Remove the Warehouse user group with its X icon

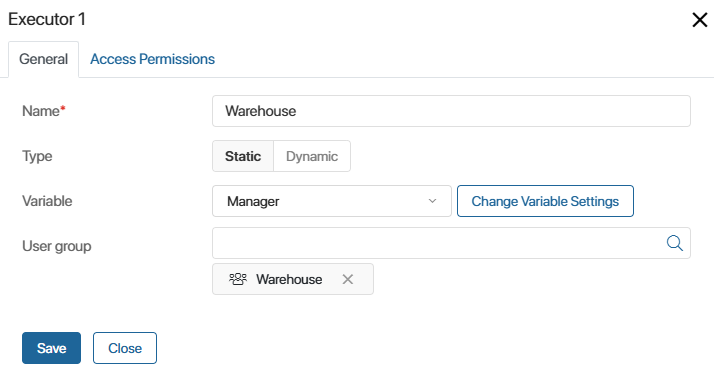tap(347, 279)
